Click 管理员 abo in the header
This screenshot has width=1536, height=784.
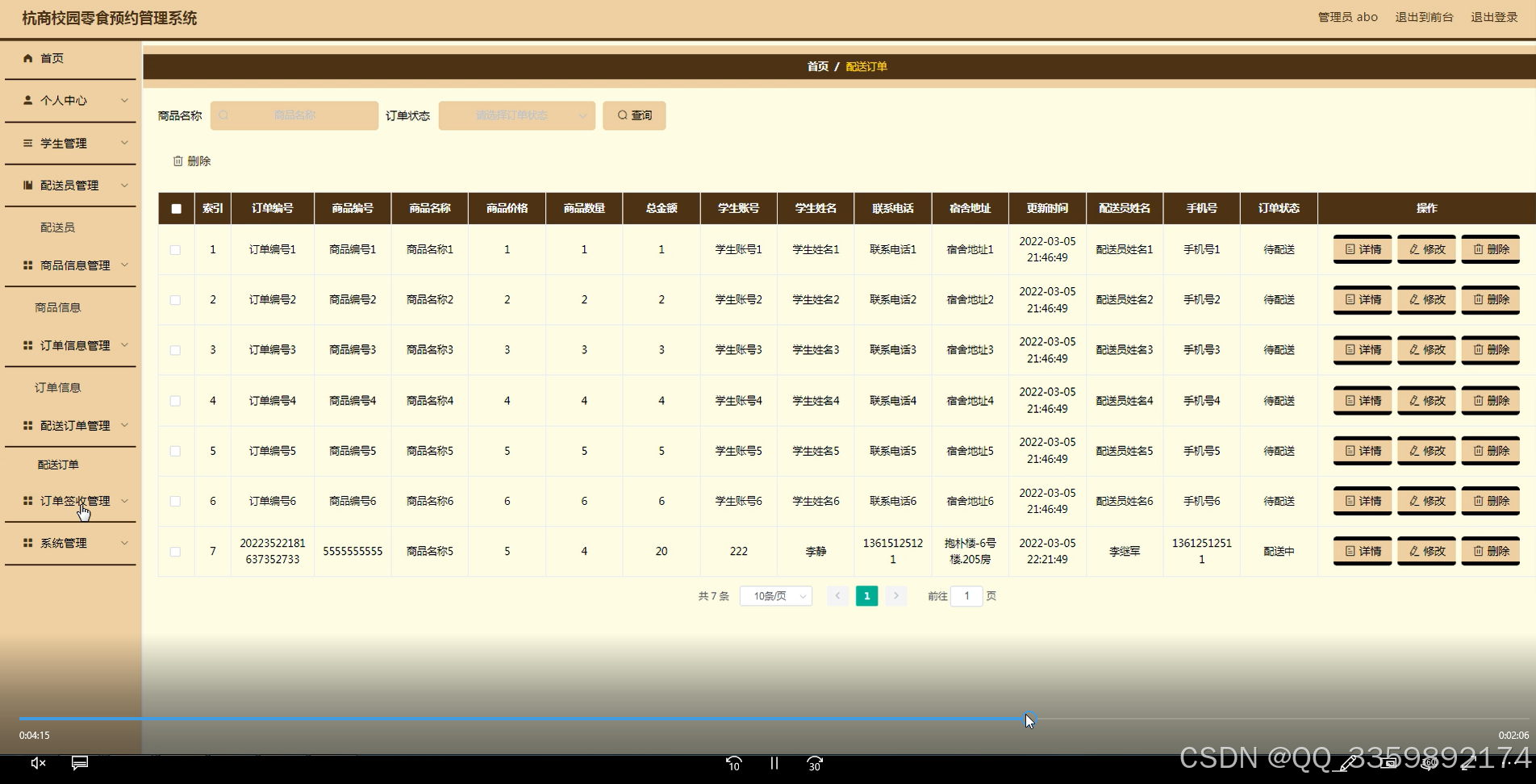1347,17
